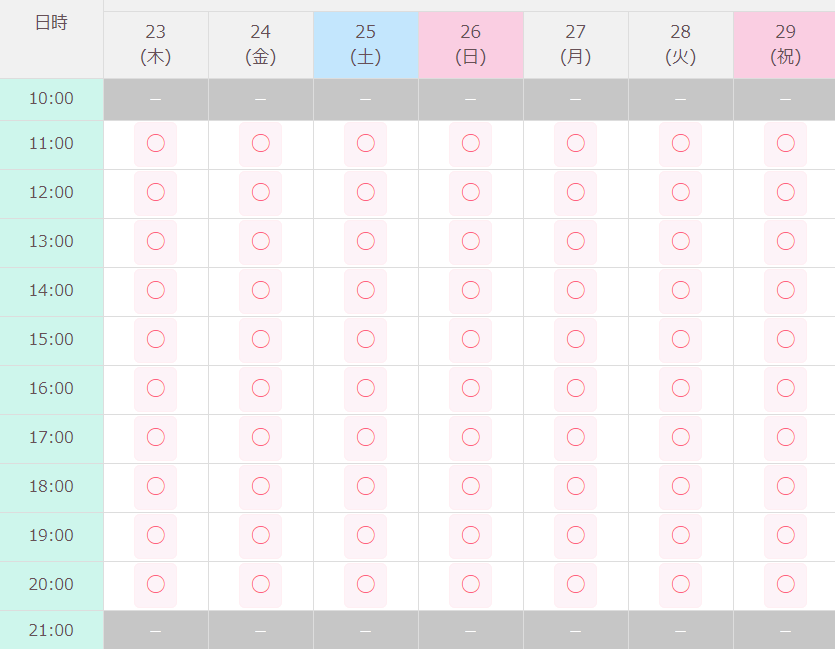The height and width of the screenshot is (649, 835).
Task: Choose Saturday 25 at 13:00 circle
Action: (365, 241)
